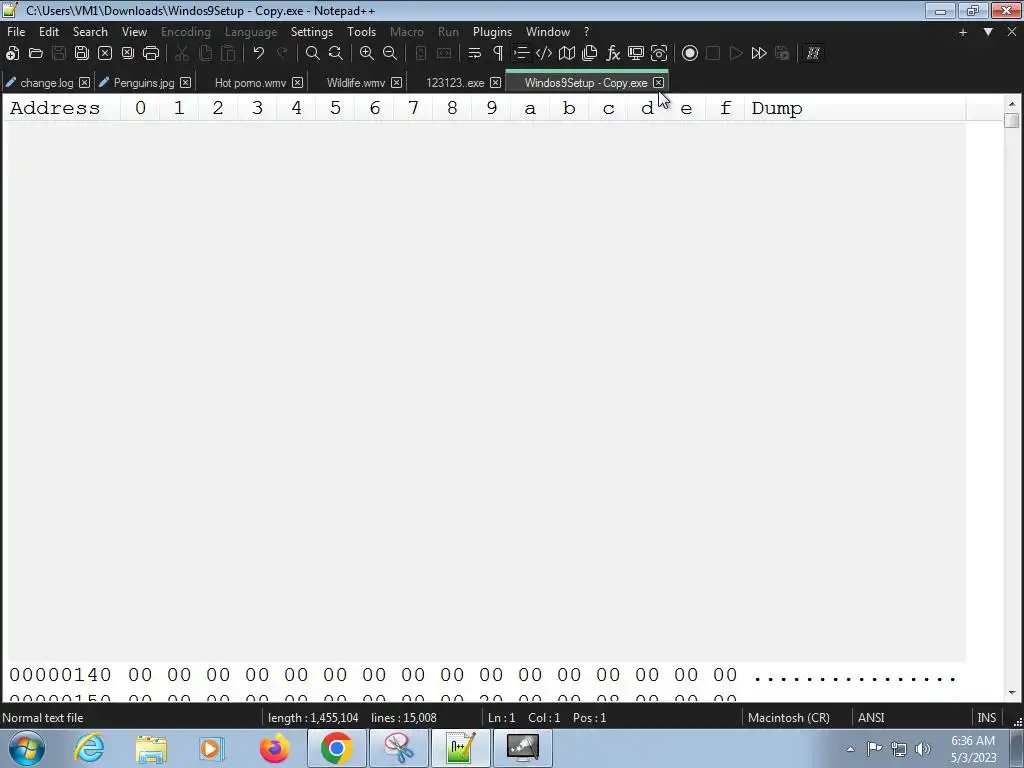Zoom out using the minus magnifier icon
The width and height of the screenshot is (1024, 768).
coord(390,54)
